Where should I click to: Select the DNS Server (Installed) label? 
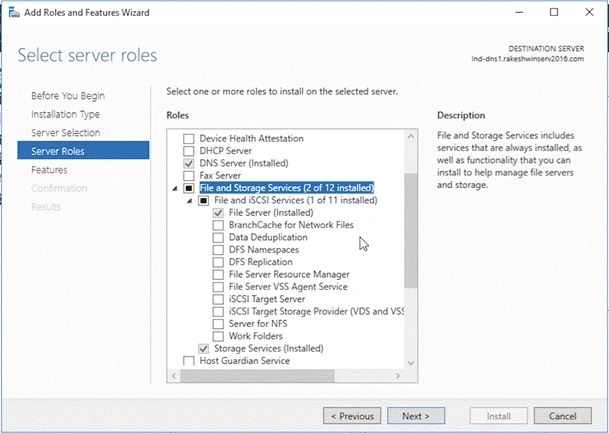(244, 163)
